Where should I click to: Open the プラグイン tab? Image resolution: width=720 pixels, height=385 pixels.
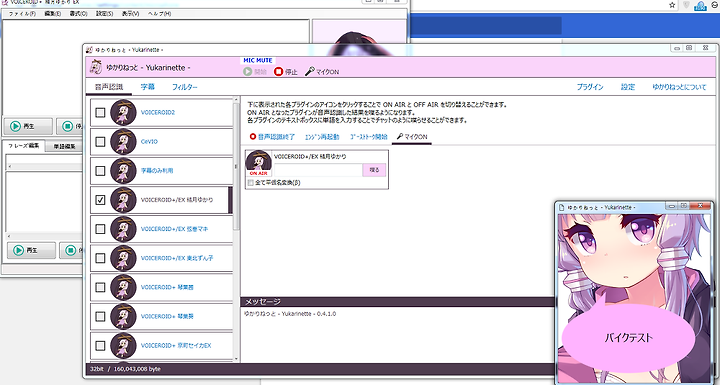[590, 87]
